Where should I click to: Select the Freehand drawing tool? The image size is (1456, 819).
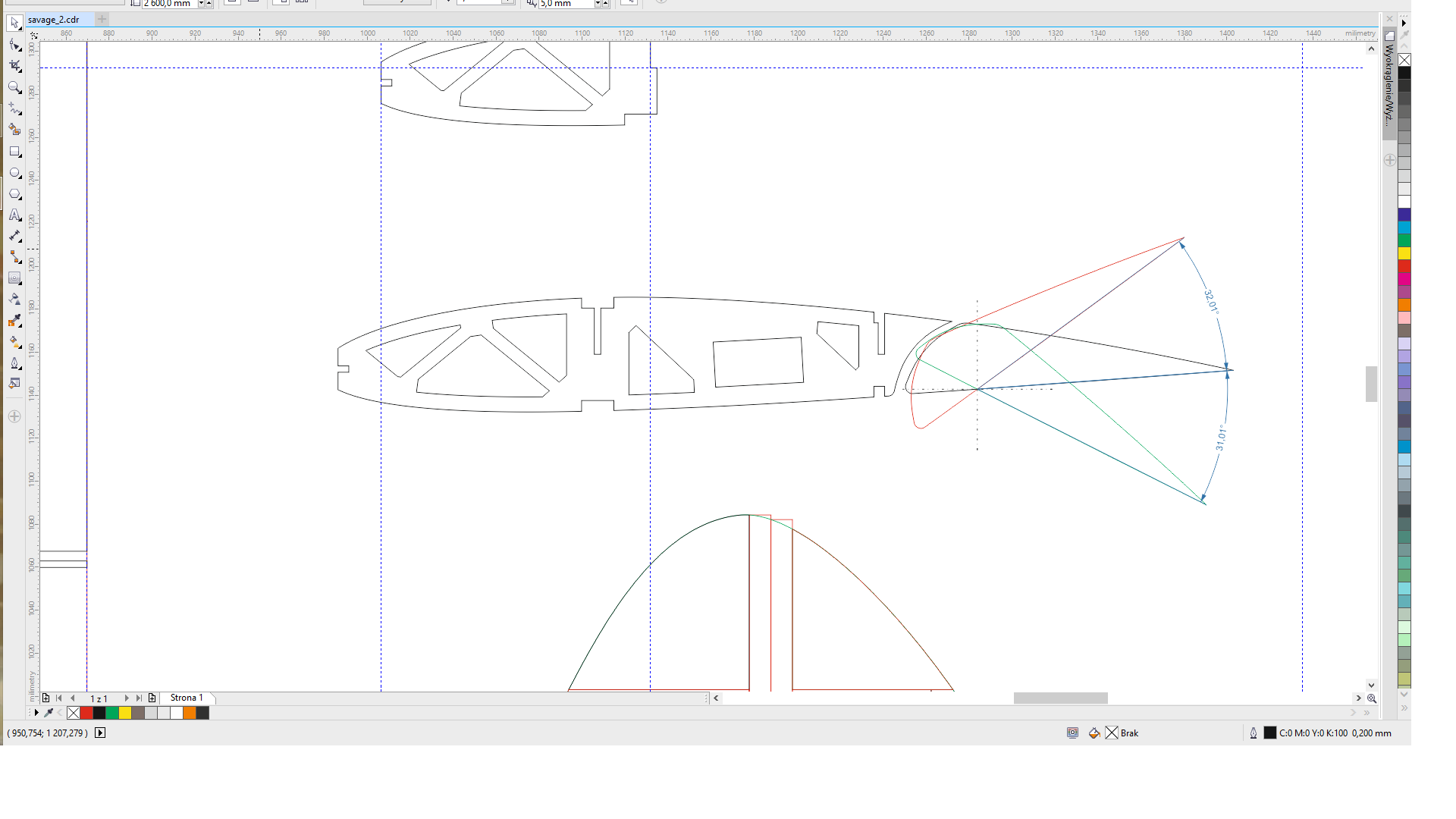pyautogui.click(x=14, y=109)
